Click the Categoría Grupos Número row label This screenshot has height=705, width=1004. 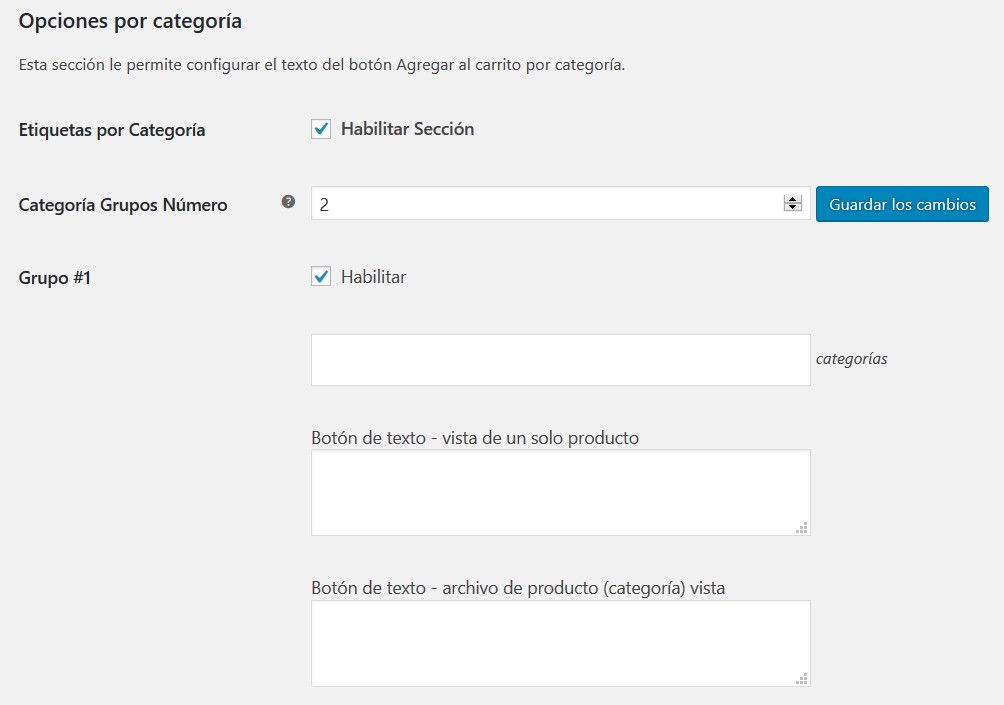tap(123, 205)
